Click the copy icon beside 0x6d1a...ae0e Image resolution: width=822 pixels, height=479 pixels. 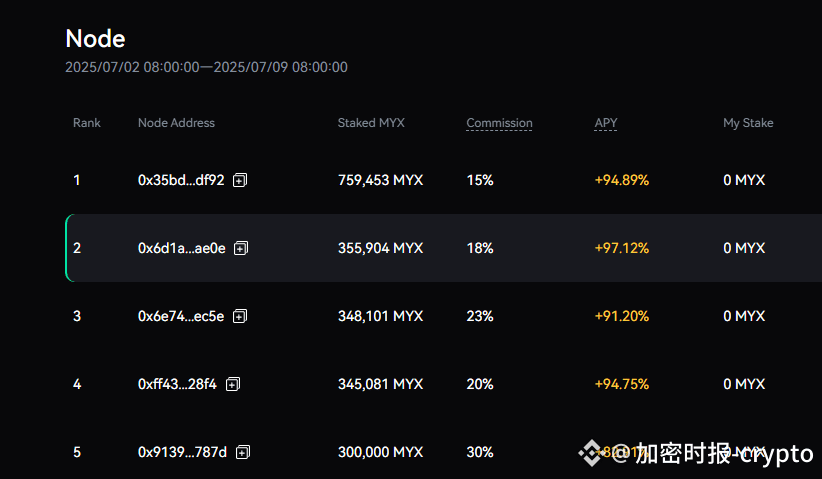[x=241, y=248]
